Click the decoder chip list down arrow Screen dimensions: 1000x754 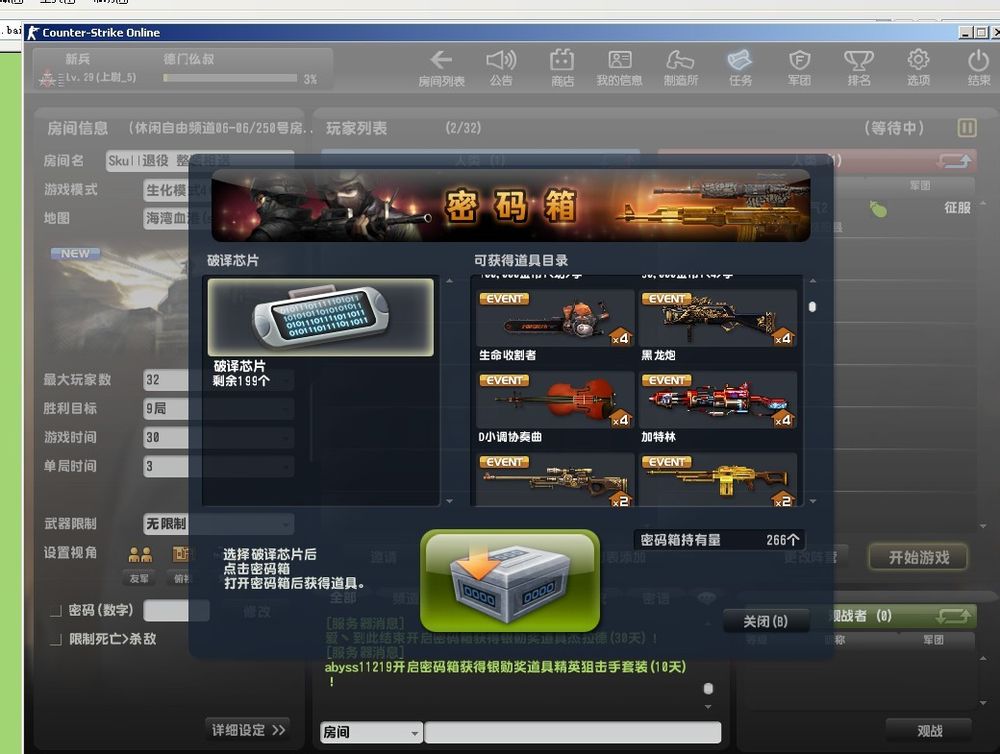coord(450,501)
